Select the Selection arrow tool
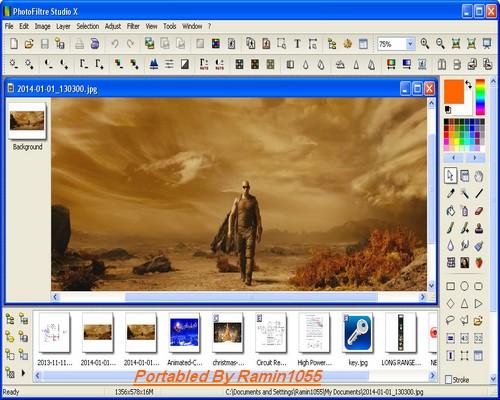The image size is (500, 400). [x=450, y=176]
